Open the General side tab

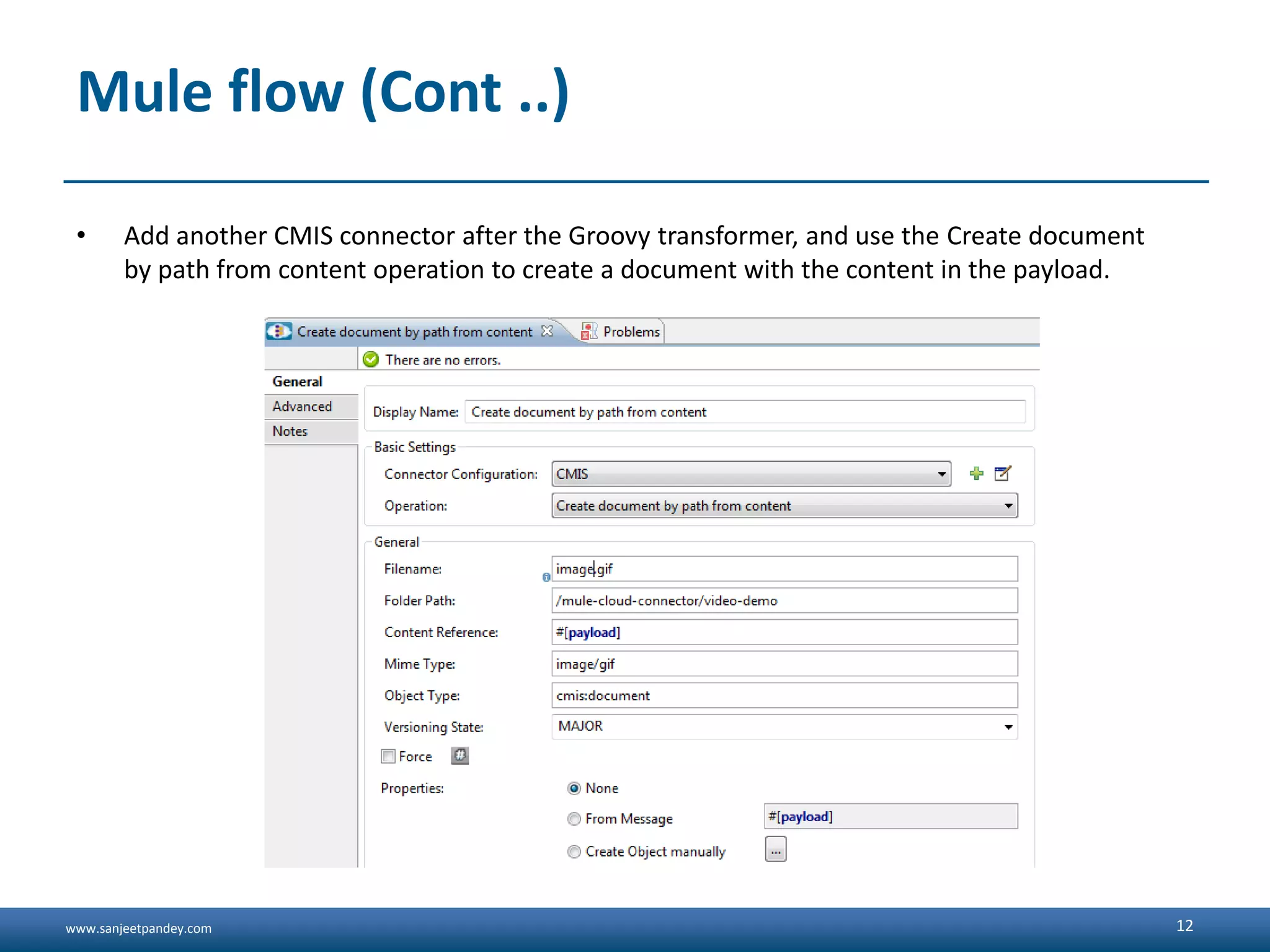(x=311, y=382)
